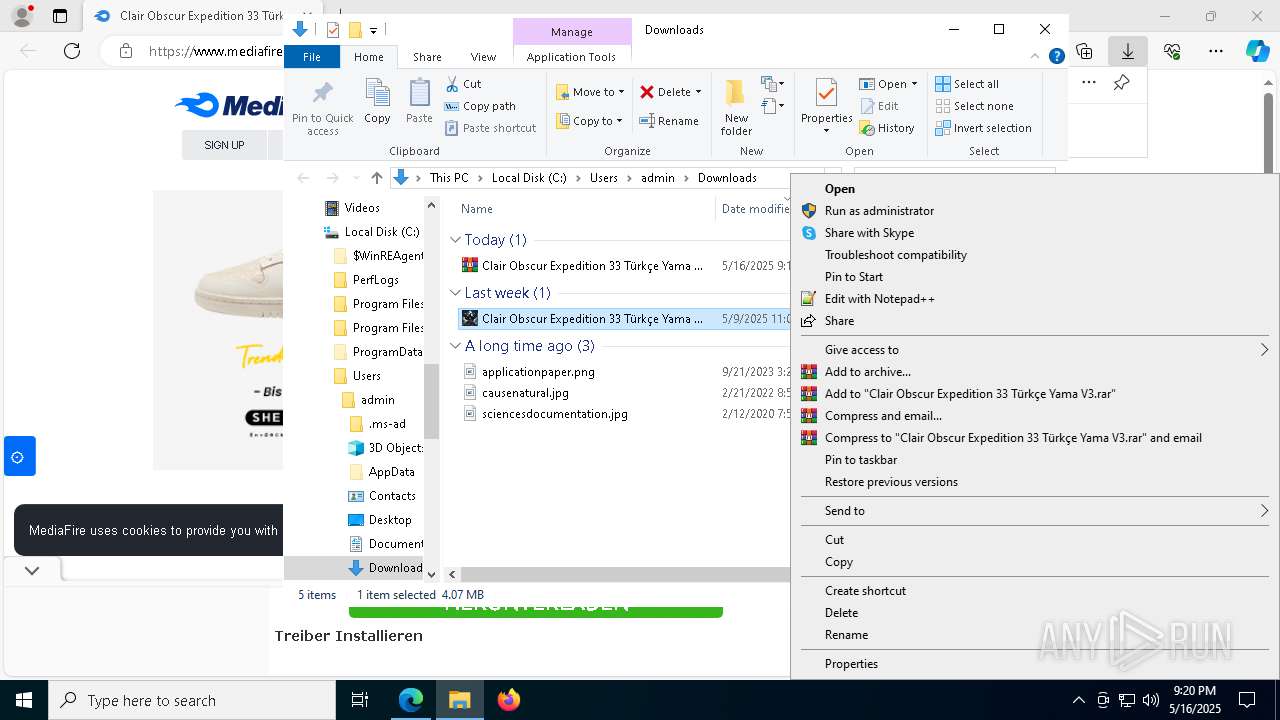
Task: Choose Pin to taskbar
Action: pos(1035,460)
